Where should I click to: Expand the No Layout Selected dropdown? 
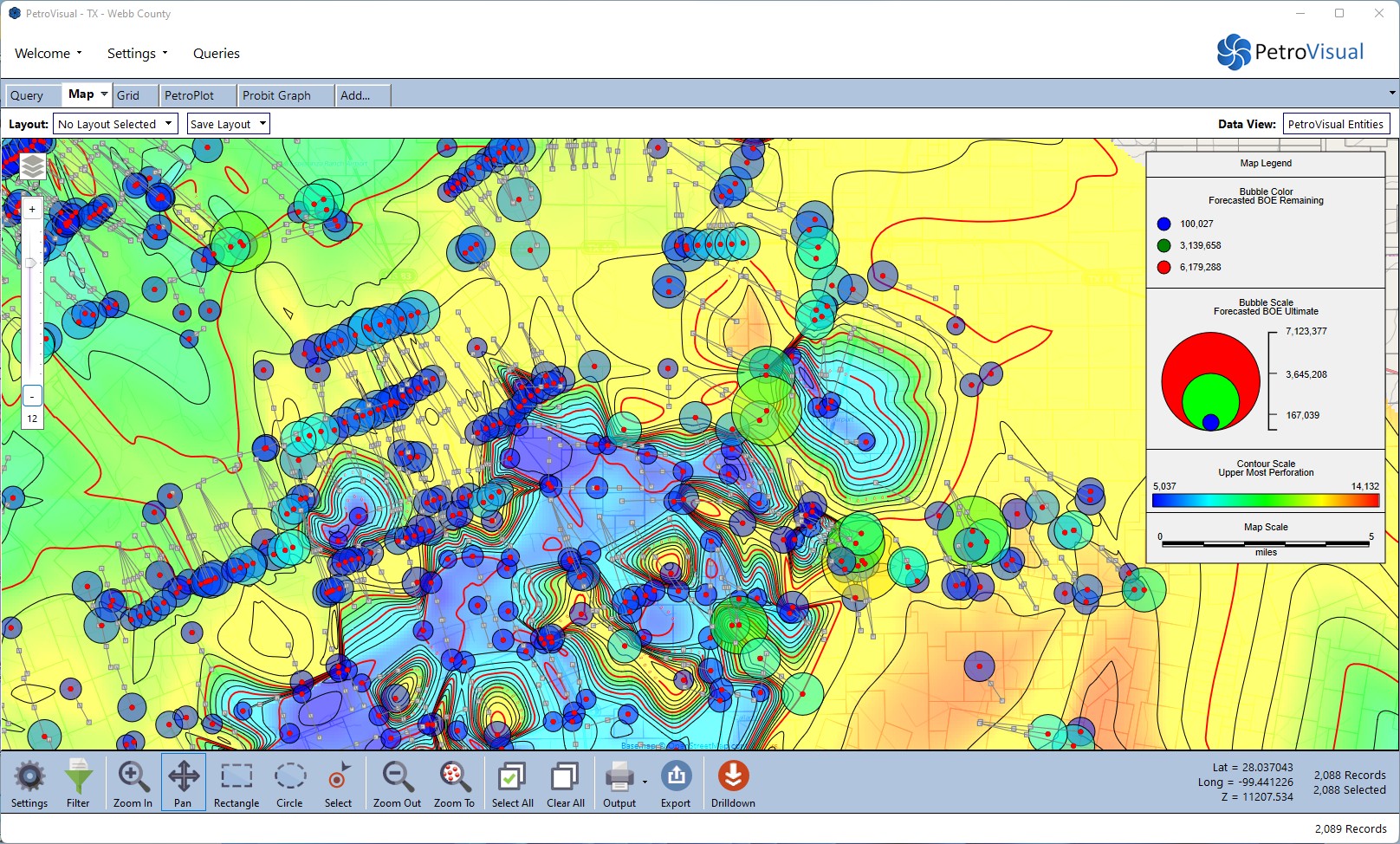(x=115, y=124)
